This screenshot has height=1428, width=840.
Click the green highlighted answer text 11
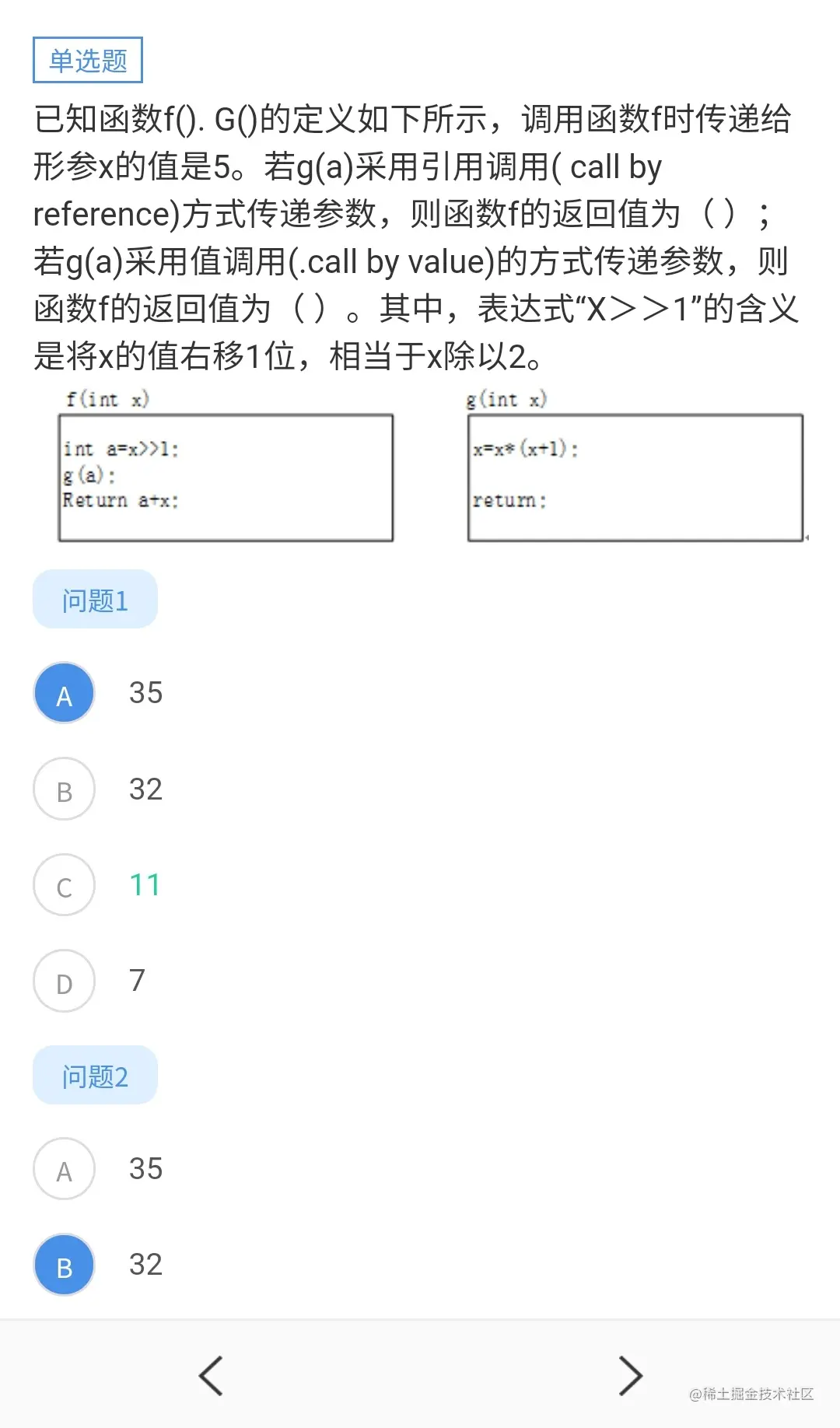pos(144,884)
